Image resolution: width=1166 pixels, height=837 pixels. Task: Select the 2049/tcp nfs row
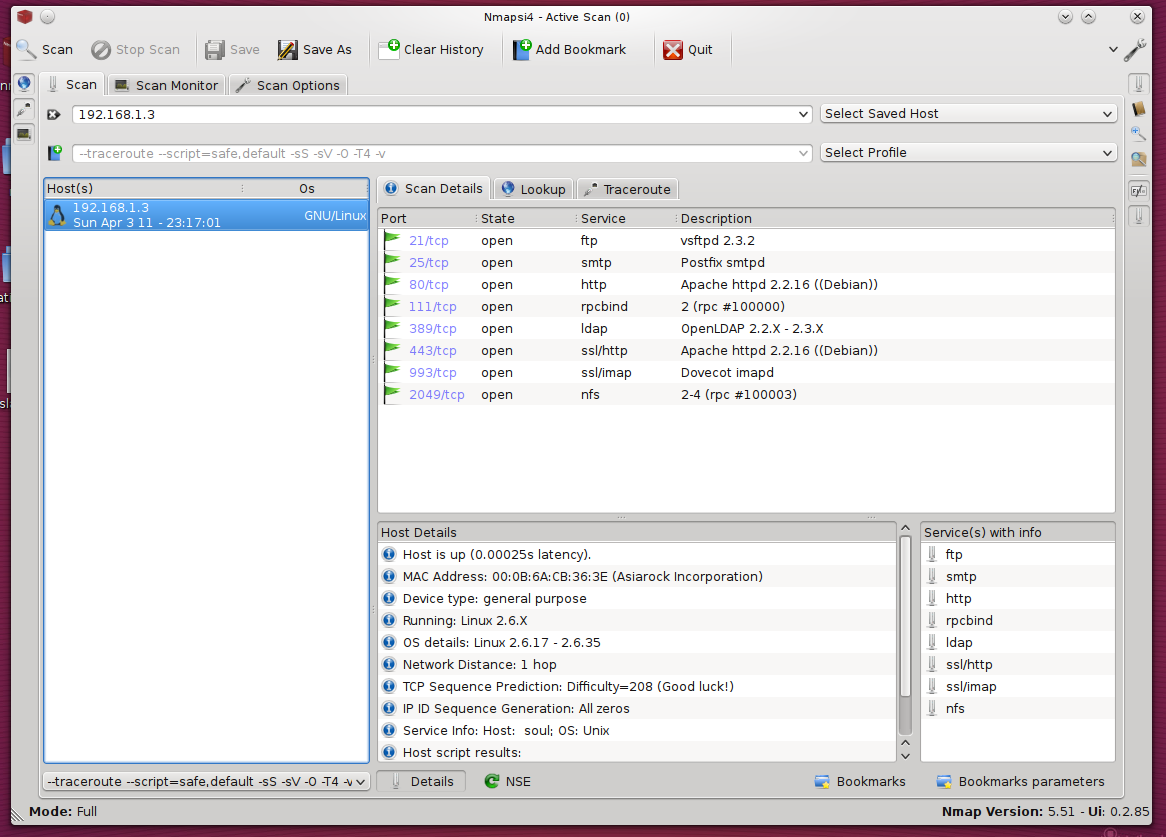click(x=746, y=395)
